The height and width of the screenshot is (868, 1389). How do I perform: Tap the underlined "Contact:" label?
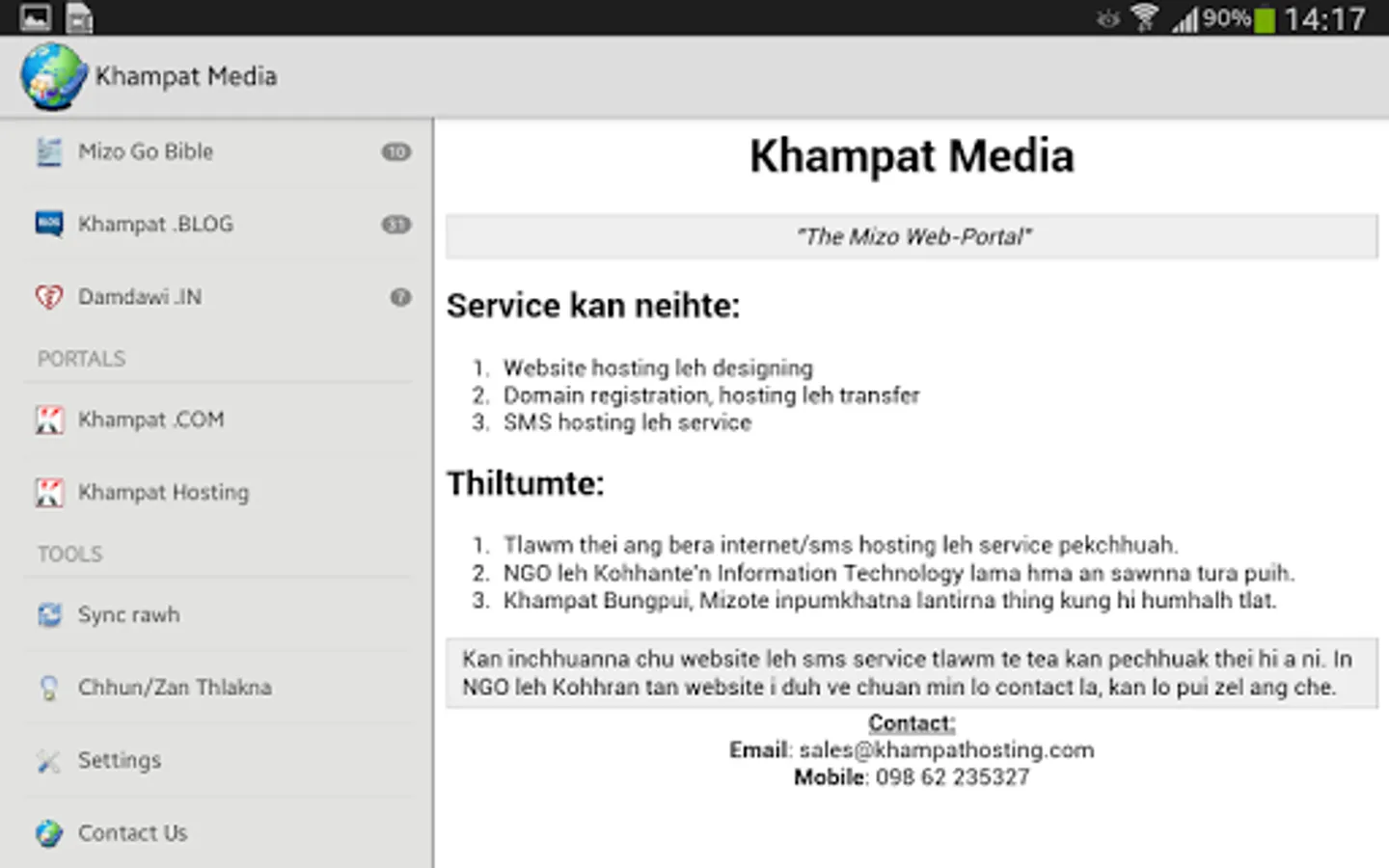tap(912, 723)
